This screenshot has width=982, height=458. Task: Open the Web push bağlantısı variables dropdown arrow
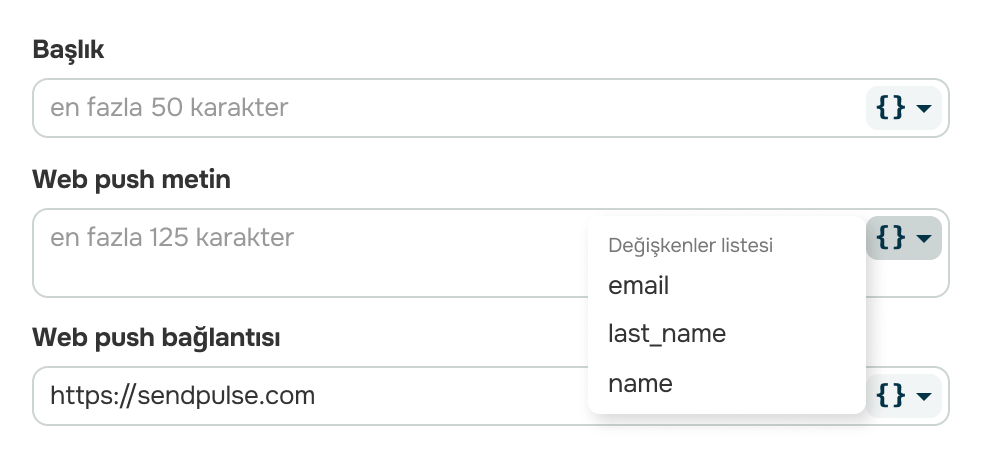coord(924,396)
